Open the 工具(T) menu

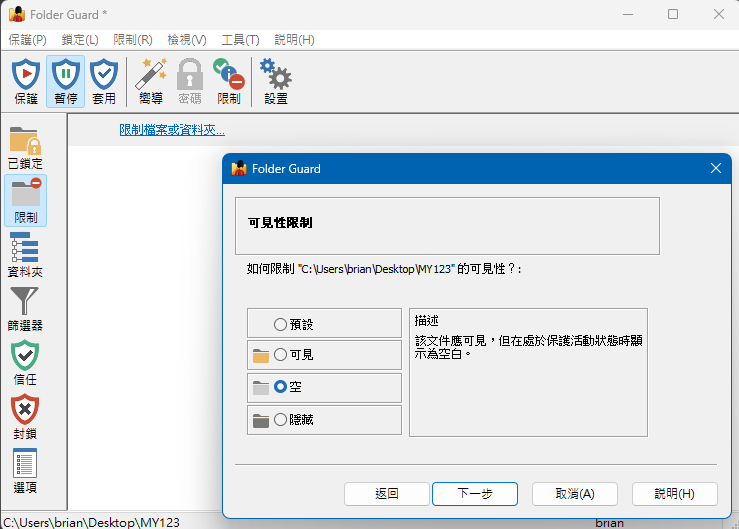(240, 40)
